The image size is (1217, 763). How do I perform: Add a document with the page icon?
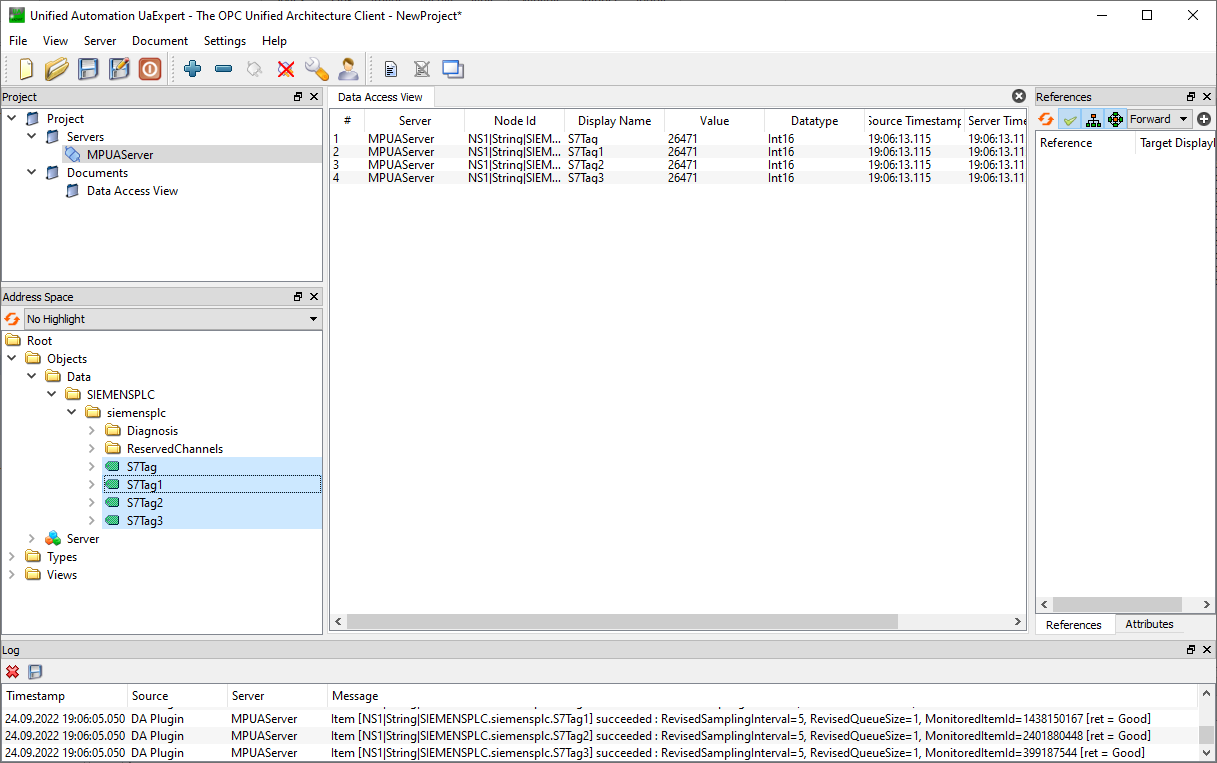click(391, 69)
